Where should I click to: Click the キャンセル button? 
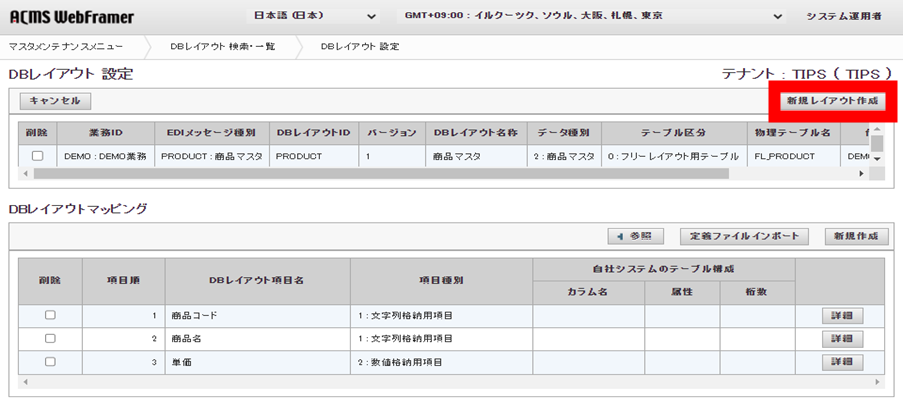[55, 101]
